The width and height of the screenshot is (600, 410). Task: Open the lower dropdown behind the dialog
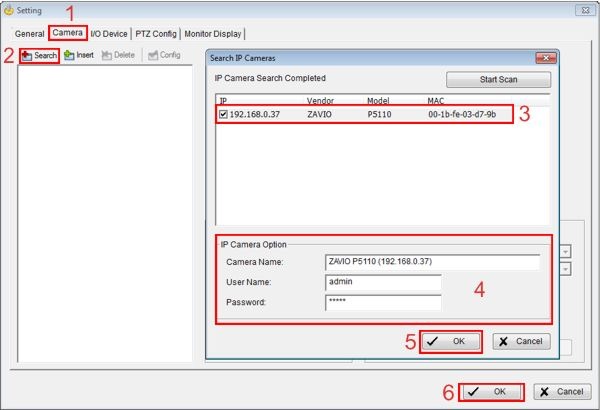(x=566, y=268)
